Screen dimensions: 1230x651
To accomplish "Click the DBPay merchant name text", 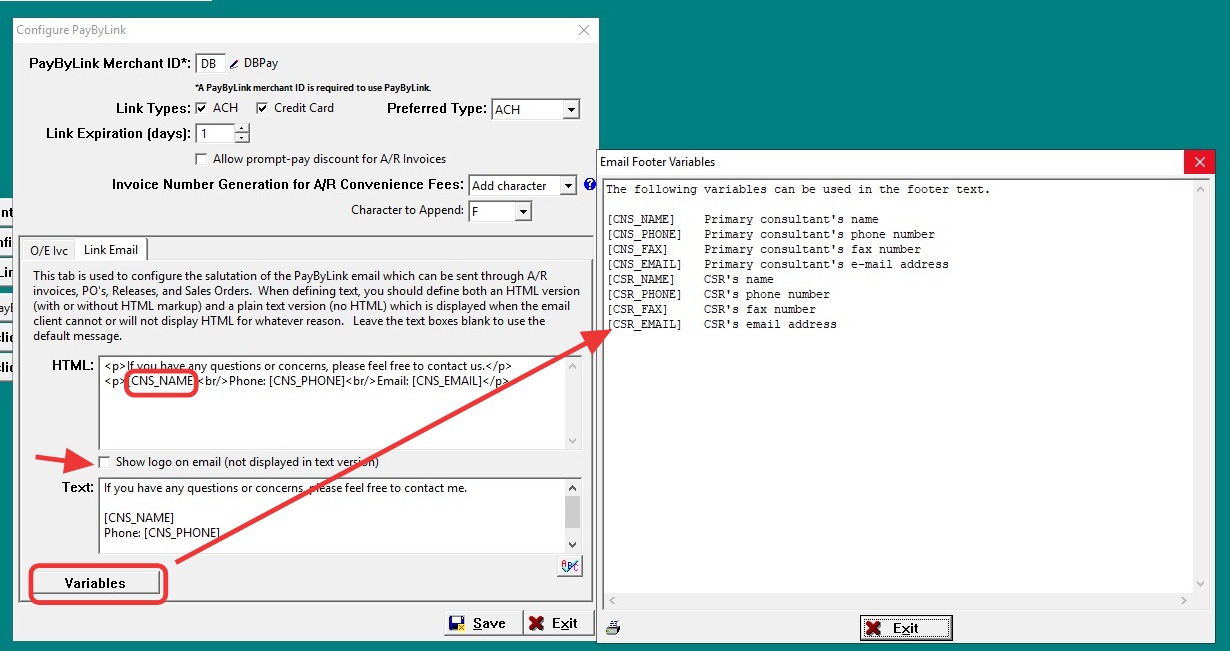I will 261,63.
